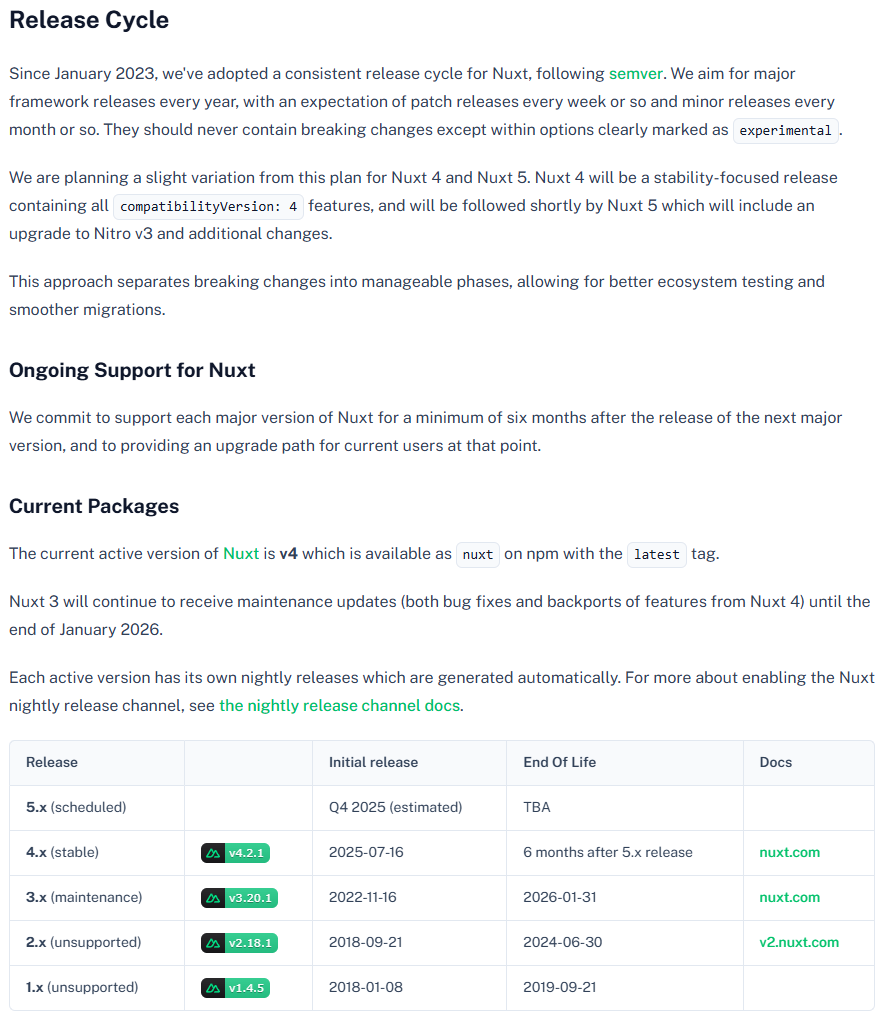Click the compatibilityVersion: 4 code snippet
This screenshot has width=892, height=1024.
tap(209, 207)
